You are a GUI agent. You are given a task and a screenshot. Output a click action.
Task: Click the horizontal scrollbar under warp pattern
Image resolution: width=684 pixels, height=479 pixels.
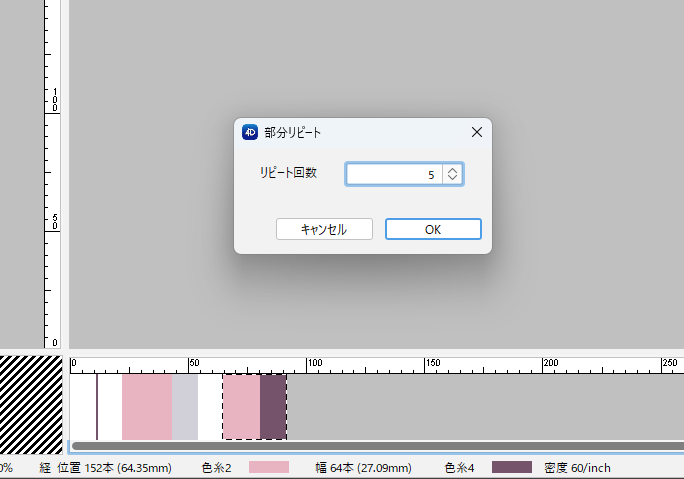[378, 446]
